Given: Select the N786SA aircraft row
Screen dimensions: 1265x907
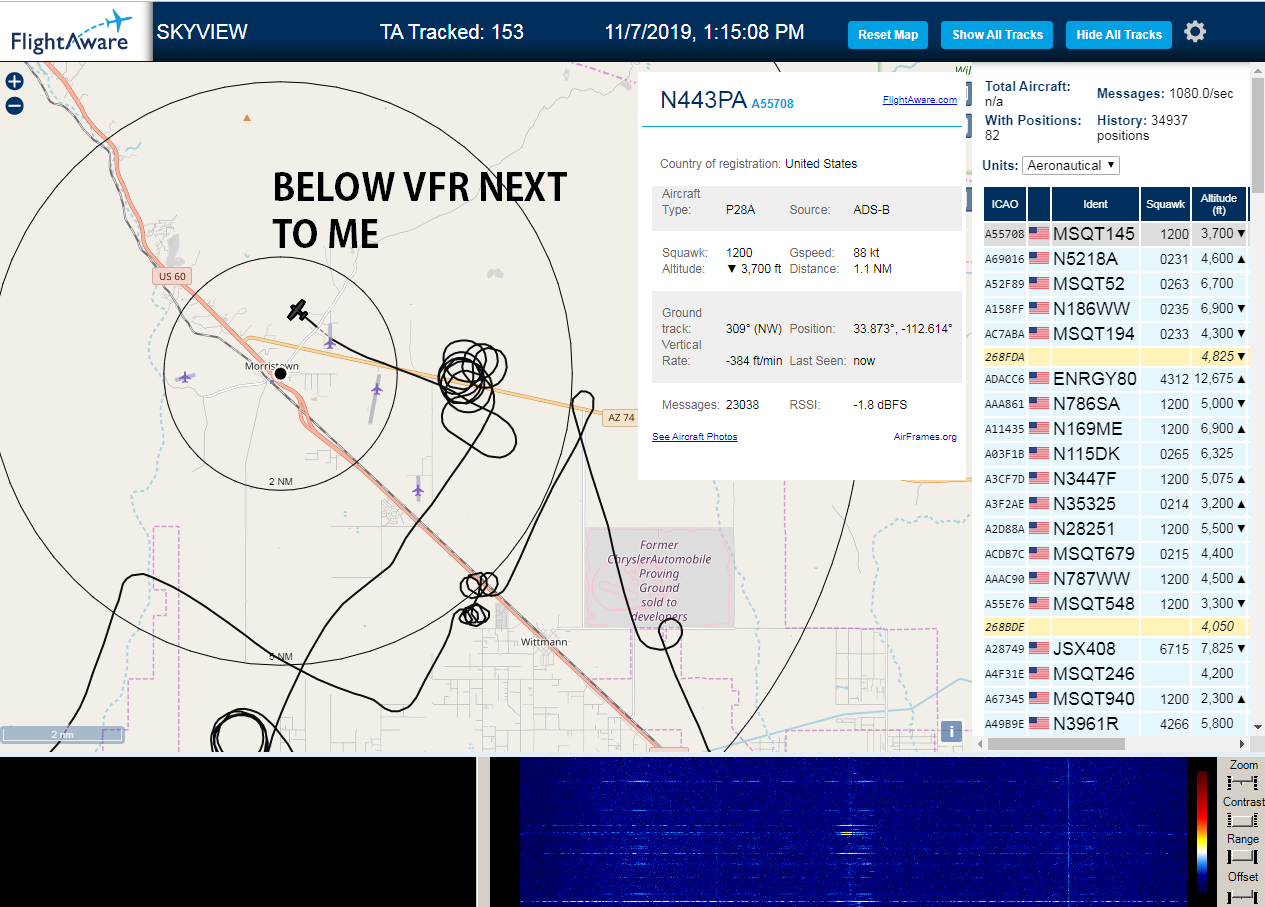Looking at the screenshot, I should click(1117, 404).
